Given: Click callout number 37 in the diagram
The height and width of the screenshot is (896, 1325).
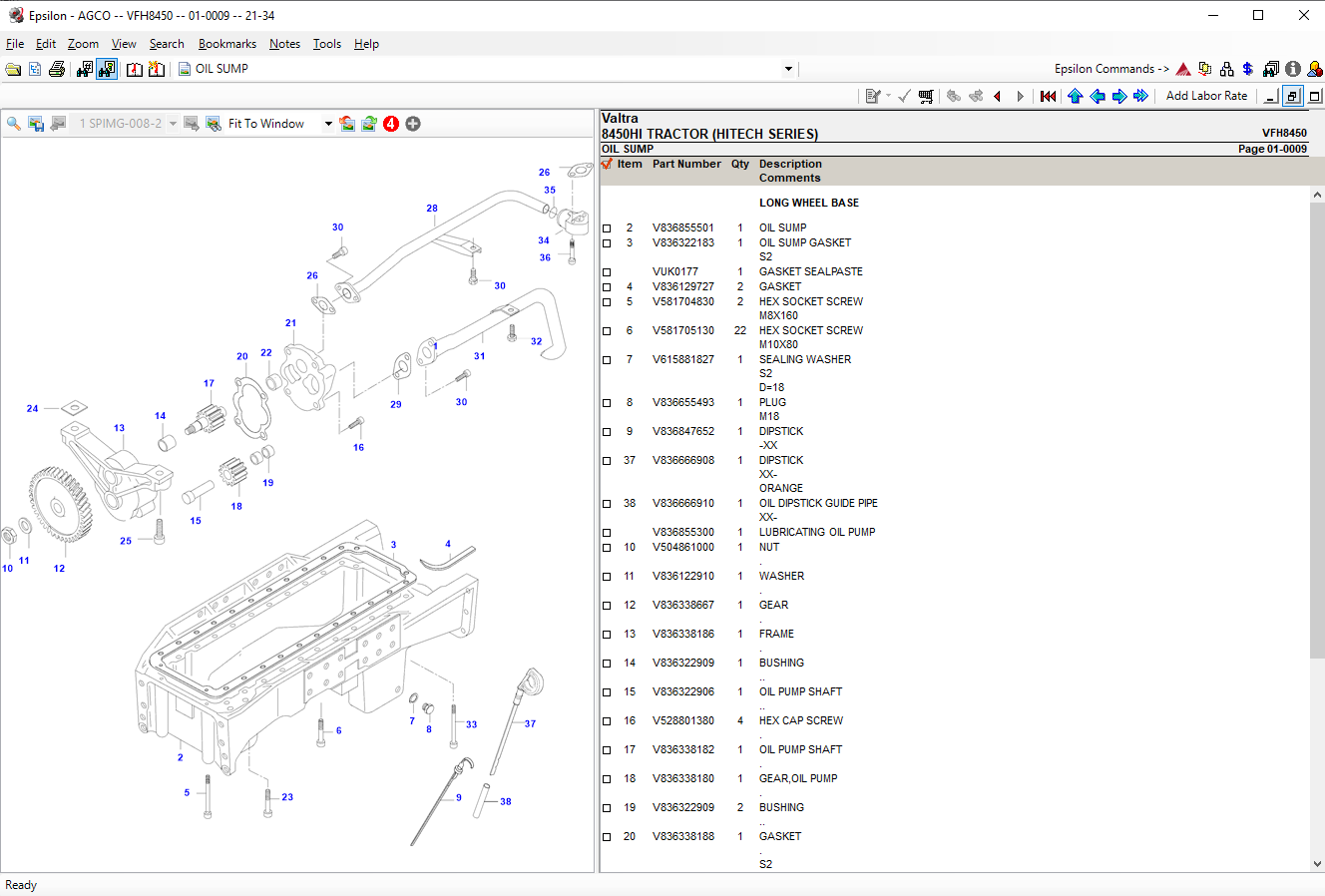Looking at the screenshot, I should tap(530, 724).
